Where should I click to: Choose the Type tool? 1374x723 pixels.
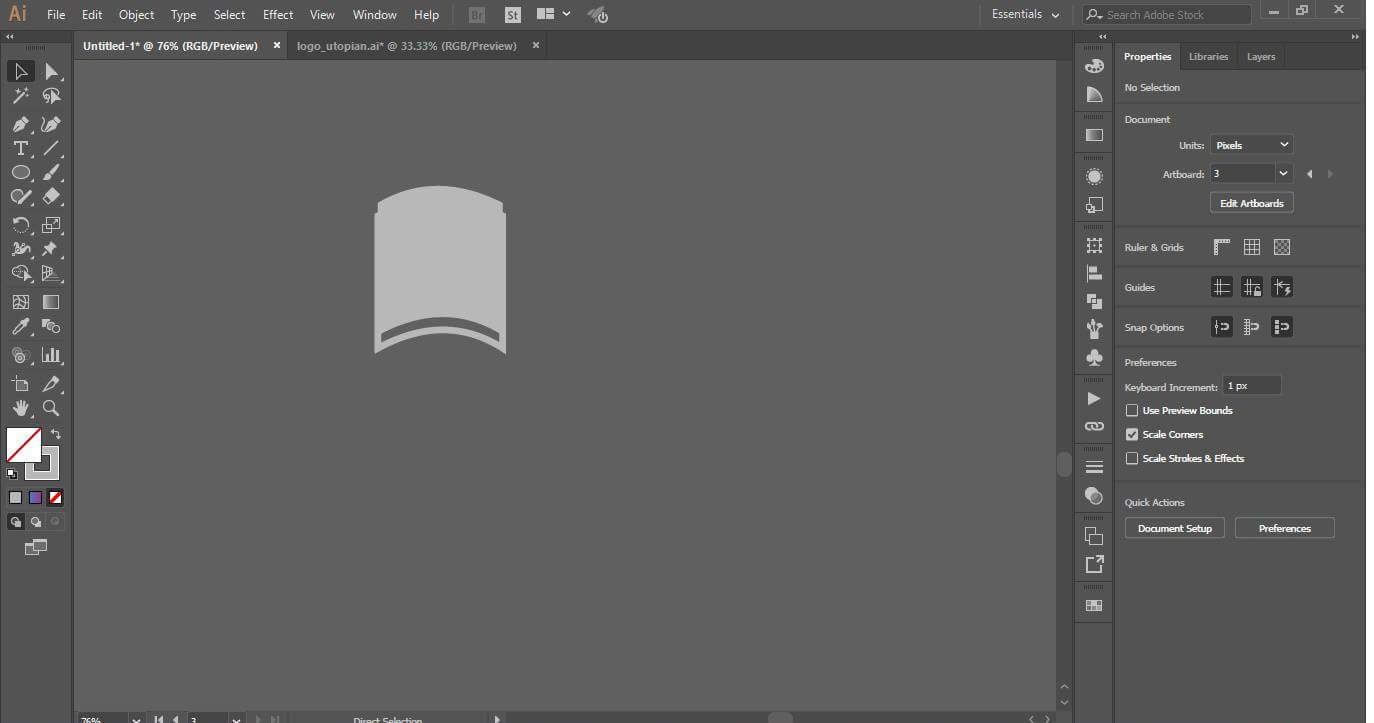click(x=20, y=148)
